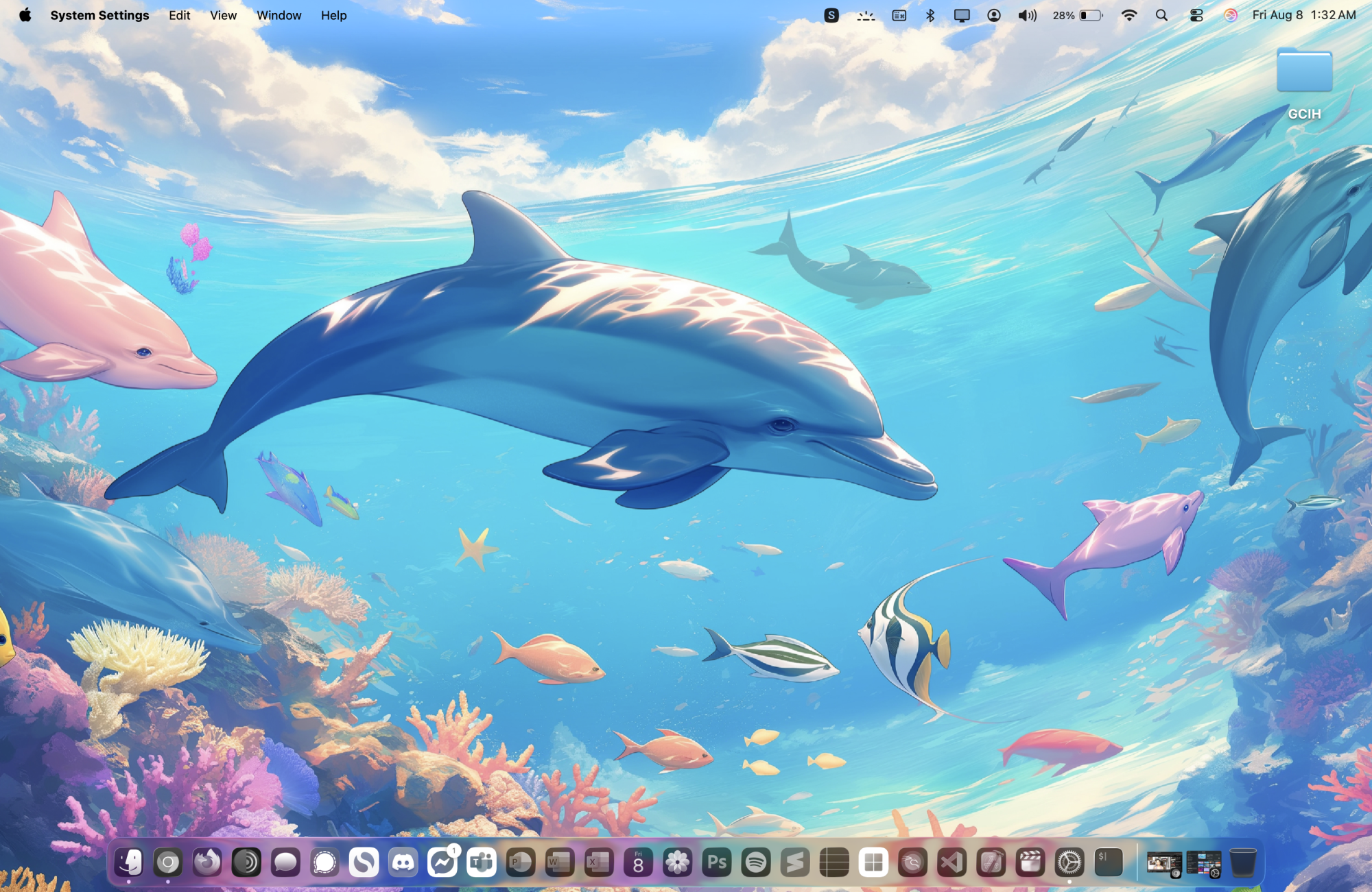This screenshot has width=1372, height=892.
Task: Click the battery status indicator
Action: (x=1091, y=15)
